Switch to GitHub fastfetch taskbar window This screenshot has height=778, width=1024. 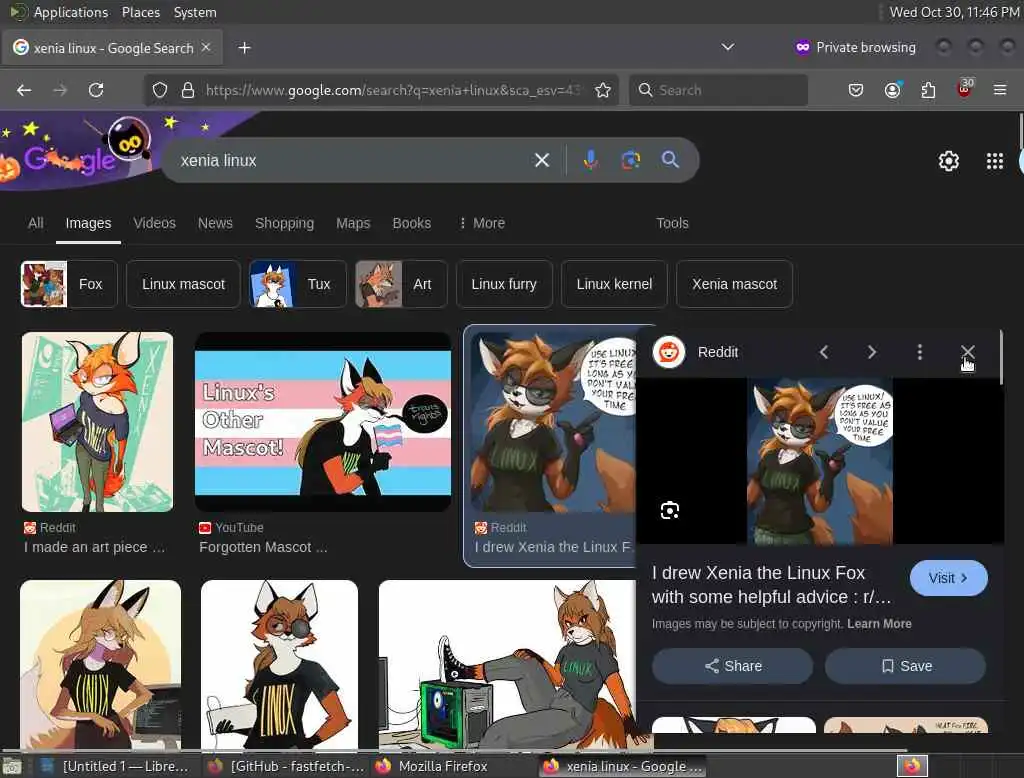(x=287, y=766)
